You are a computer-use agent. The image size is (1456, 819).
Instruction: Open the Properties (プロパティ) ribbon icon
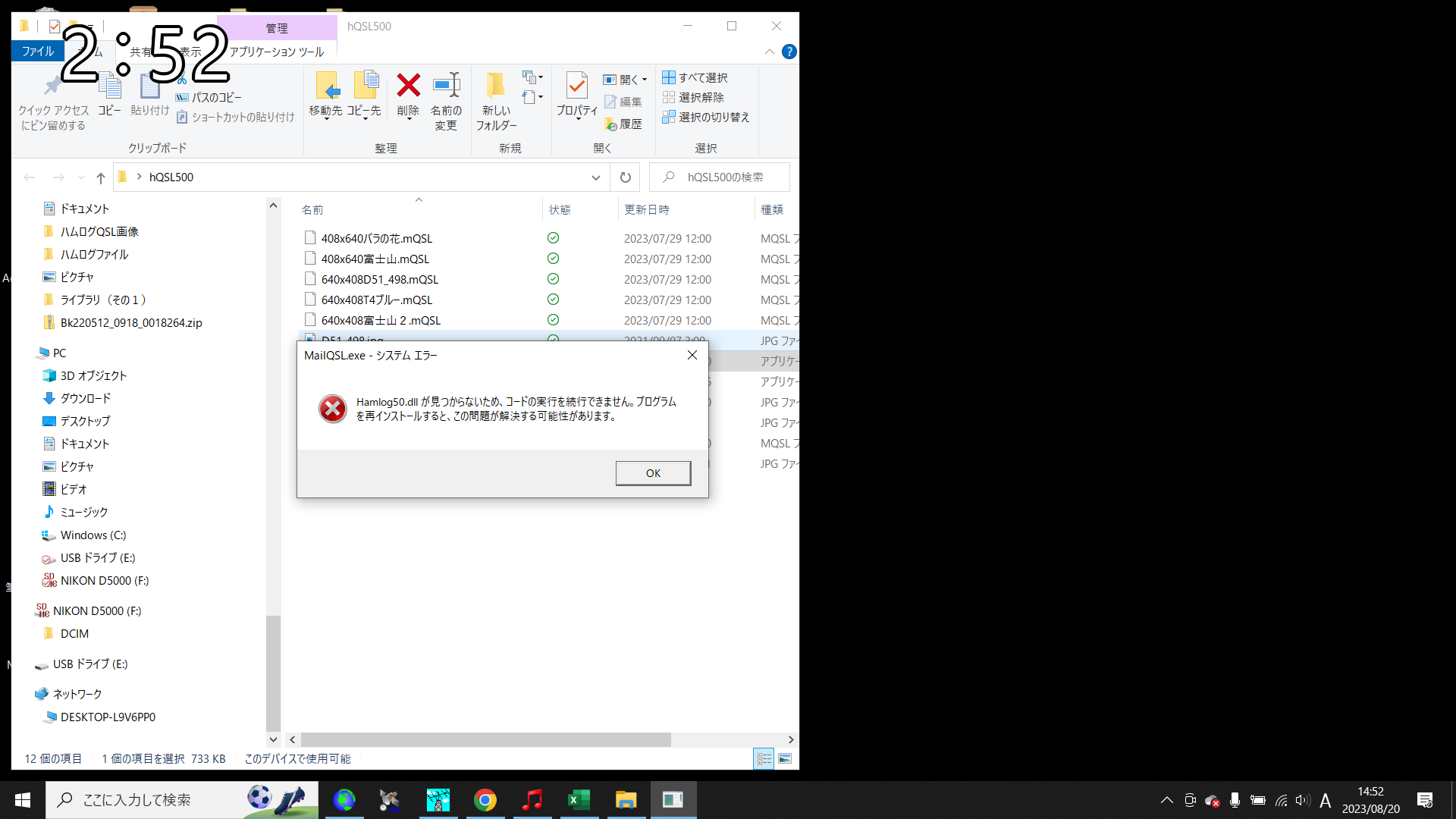576,86
